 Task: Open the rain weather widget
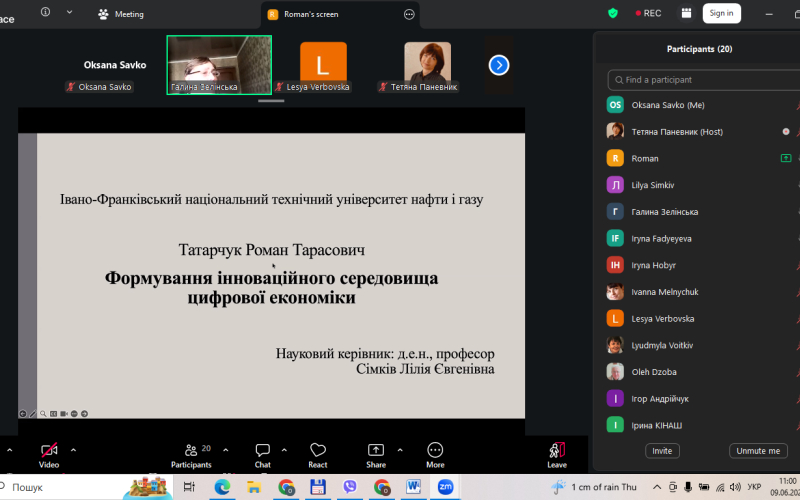(x=594, y=487)
